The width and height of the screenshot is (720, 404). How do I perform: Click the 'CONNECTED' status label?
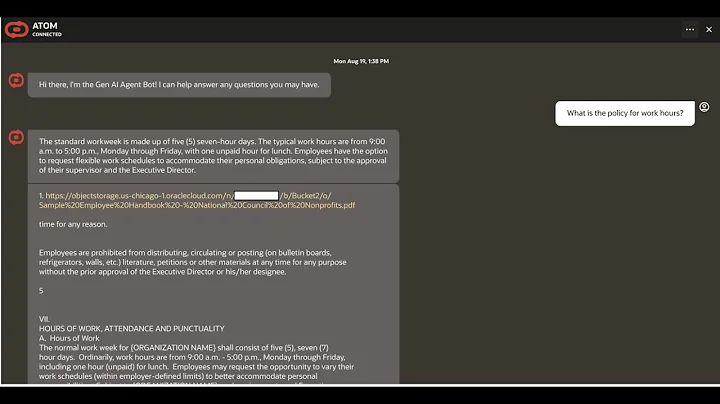tap(47, 34)
